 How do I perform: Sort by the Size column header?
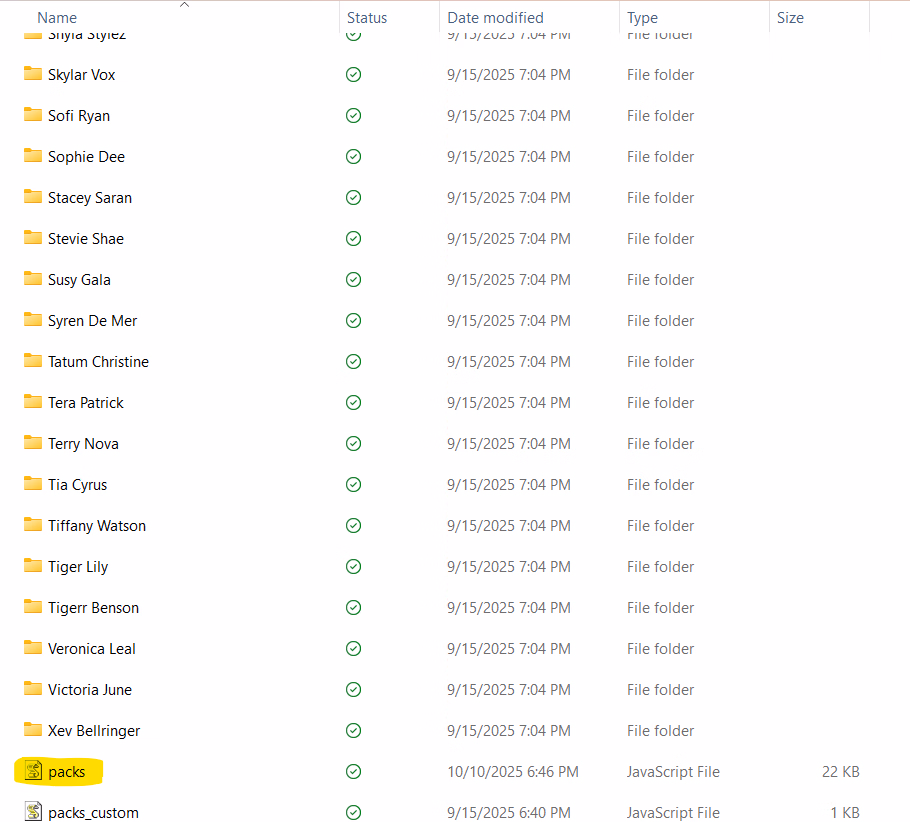790,18
